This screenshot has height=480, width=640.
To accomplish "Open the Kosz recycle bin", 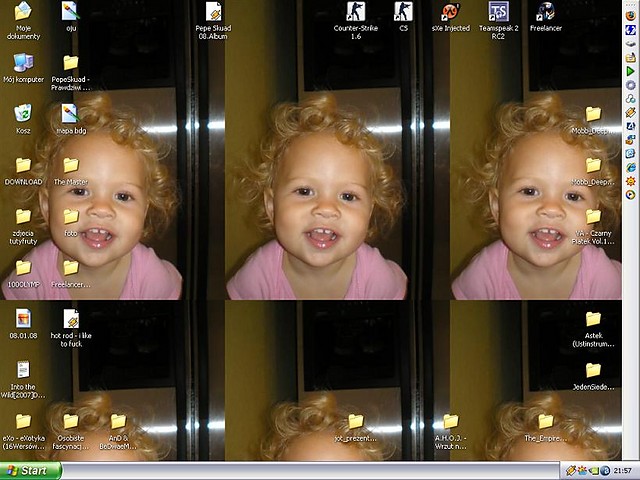I will point(23,119).
